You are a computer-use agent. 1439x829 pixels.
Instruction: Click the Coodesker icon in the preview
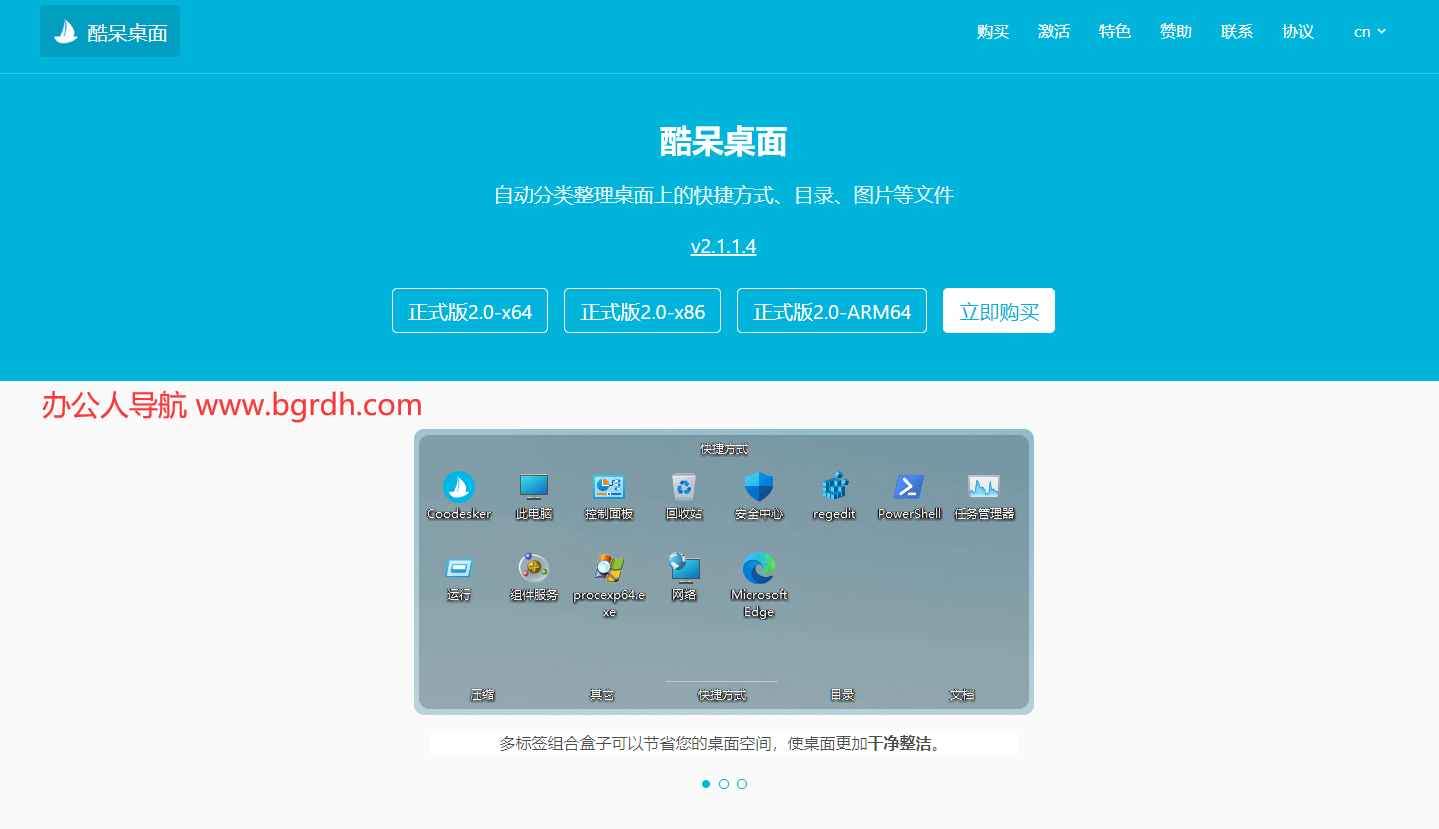tap(459, 487)
